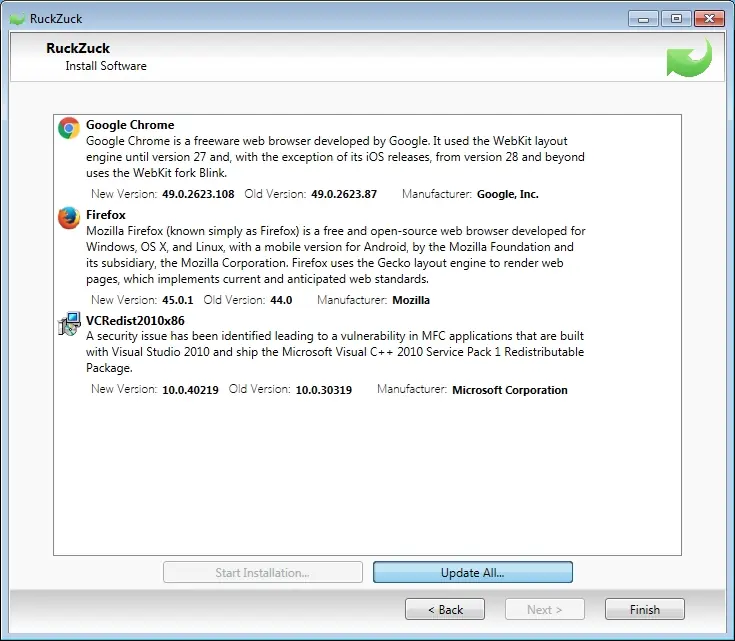The image size is (735, 641).
Task: Select the Firefox entry title
Action: (106, 215)
